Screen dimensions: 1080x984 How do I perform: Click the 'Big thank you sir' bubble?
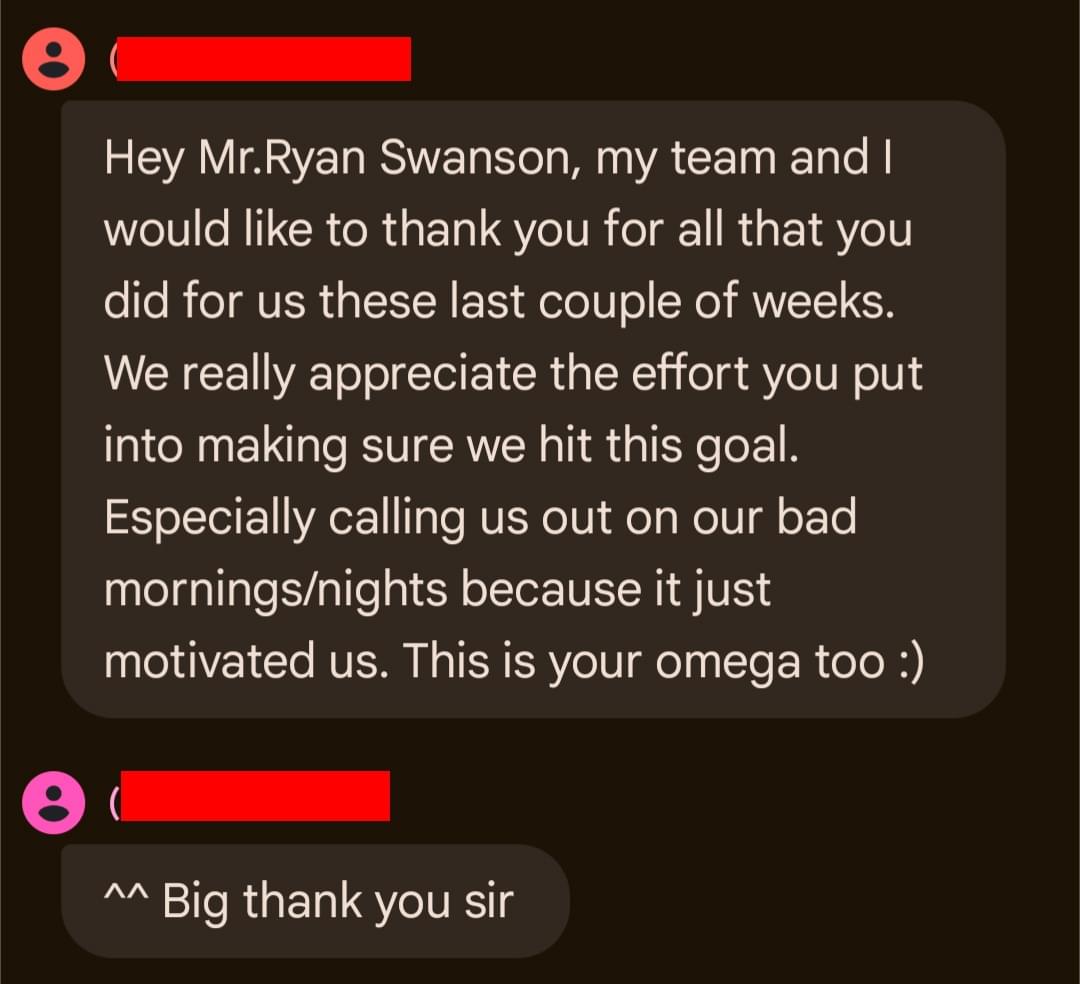(315, 901)
